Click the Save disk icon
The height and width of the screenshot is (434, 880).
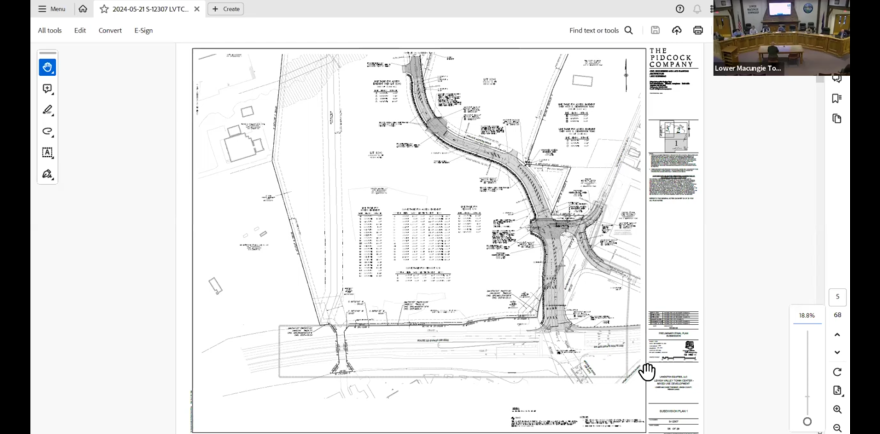pos(655,30)
